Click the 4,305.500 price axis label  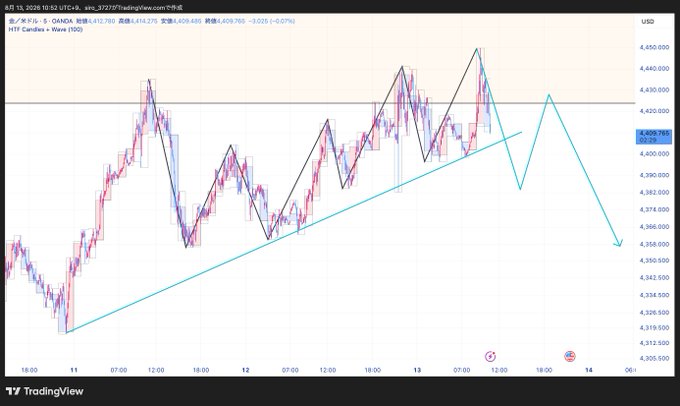coord(654,358)
